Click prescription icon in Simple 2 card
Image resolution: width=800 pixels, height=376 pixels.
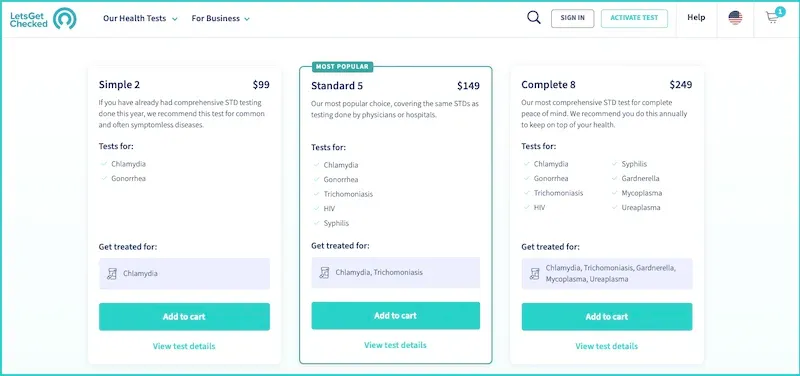112,274
